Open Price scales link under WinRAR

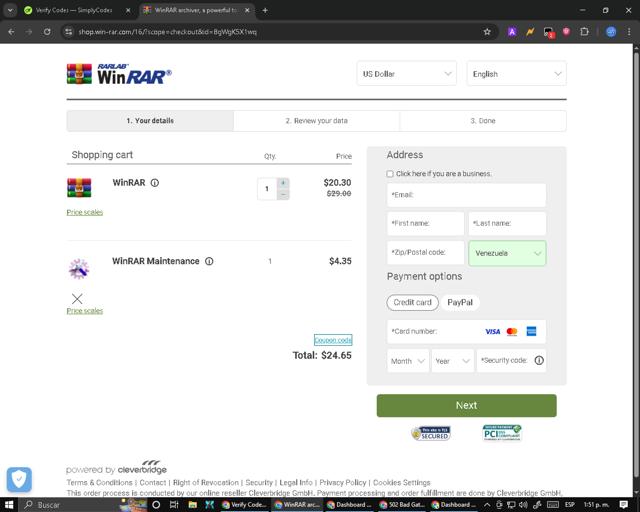(x=85, y=212)
